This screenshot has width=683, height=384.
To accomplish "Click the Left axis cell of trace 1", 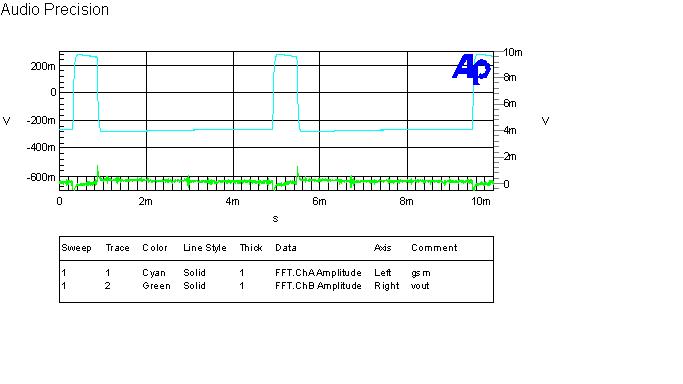I will click(x=382, y=273).
